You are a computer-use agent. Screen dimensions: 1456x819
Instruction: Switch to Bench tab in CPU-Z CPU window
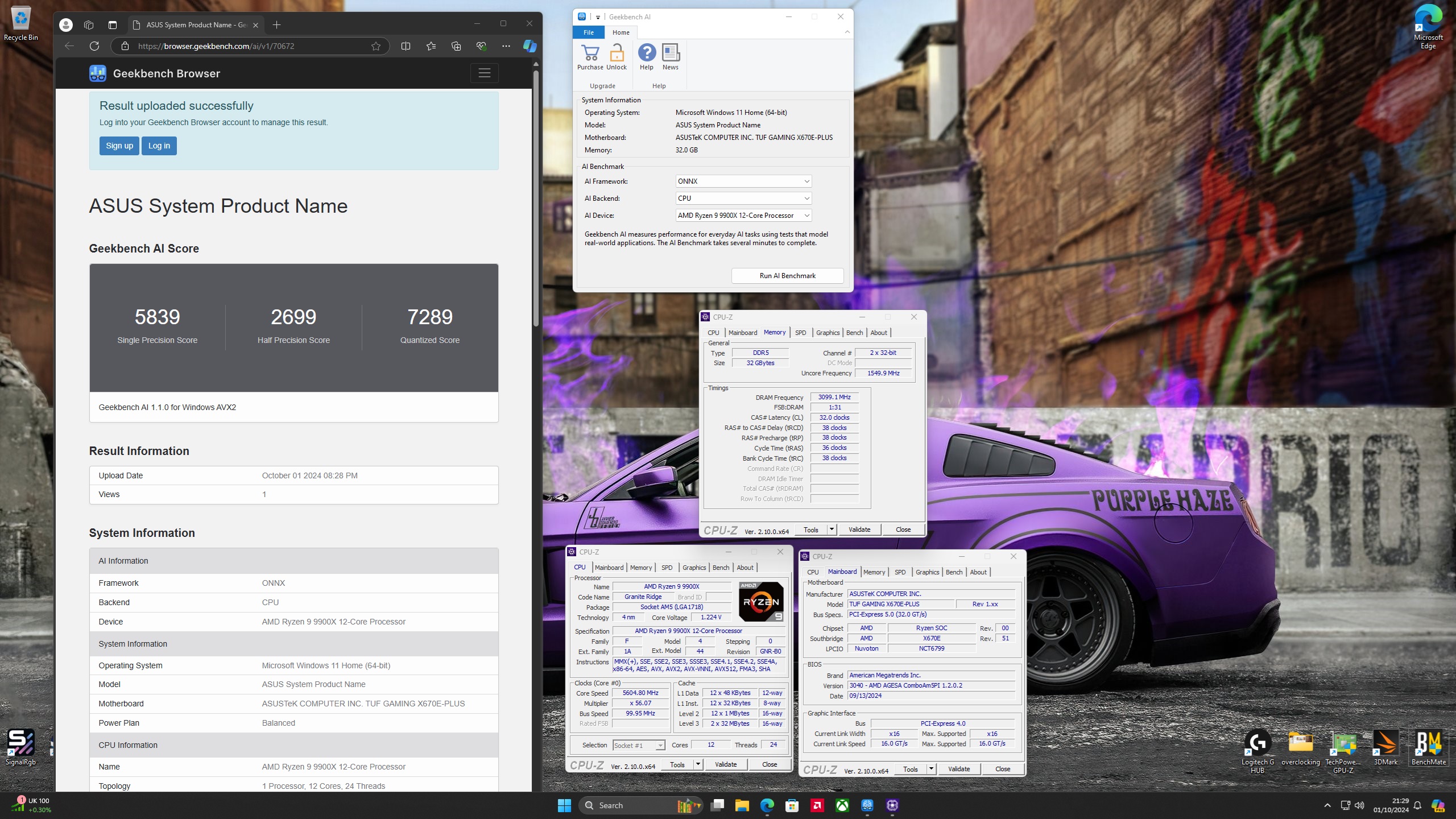[721, 568]
